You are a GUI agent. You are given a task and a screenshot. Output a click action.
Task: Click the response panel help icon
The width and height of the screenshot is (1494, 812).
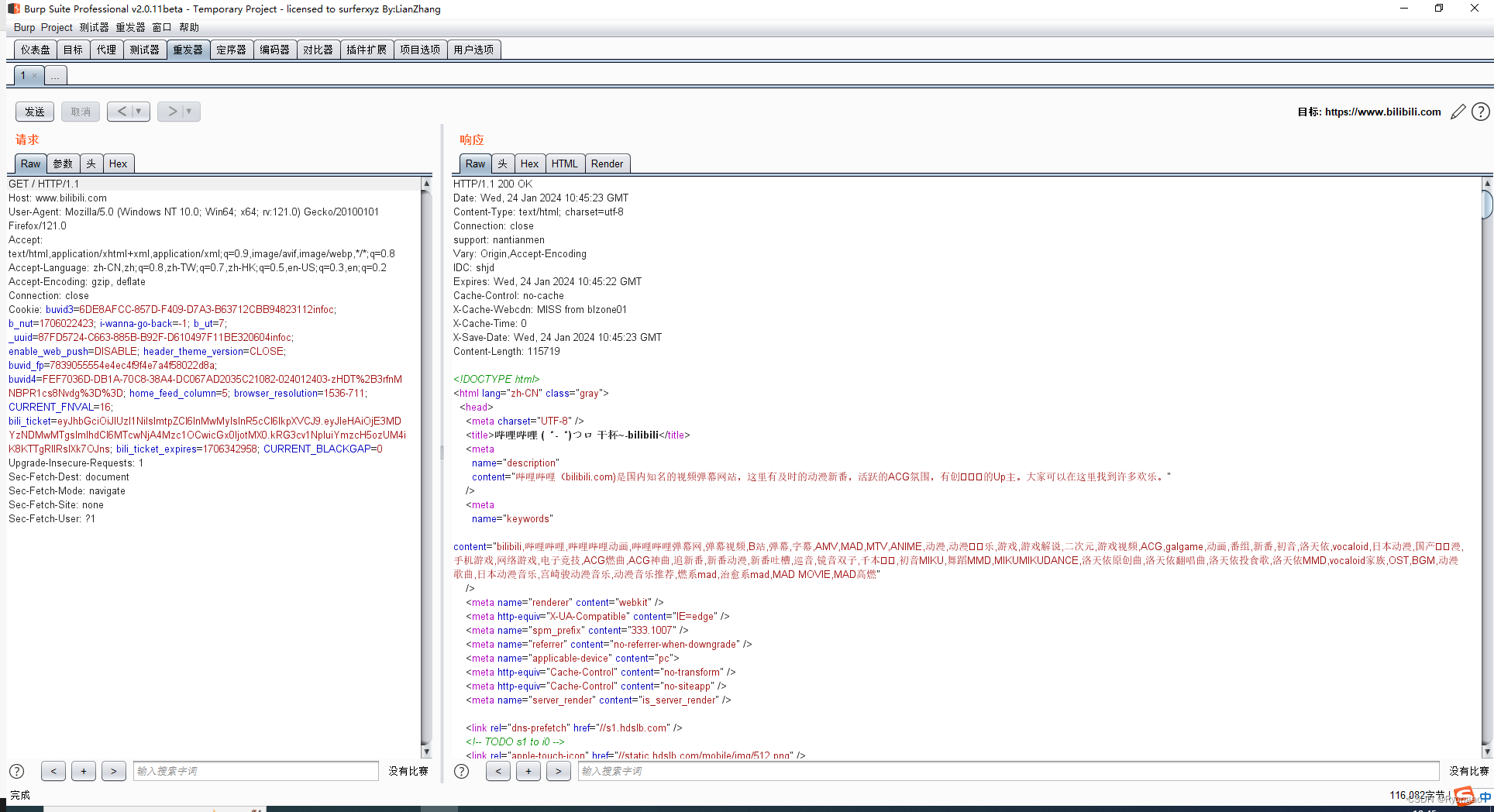point(461,771)
